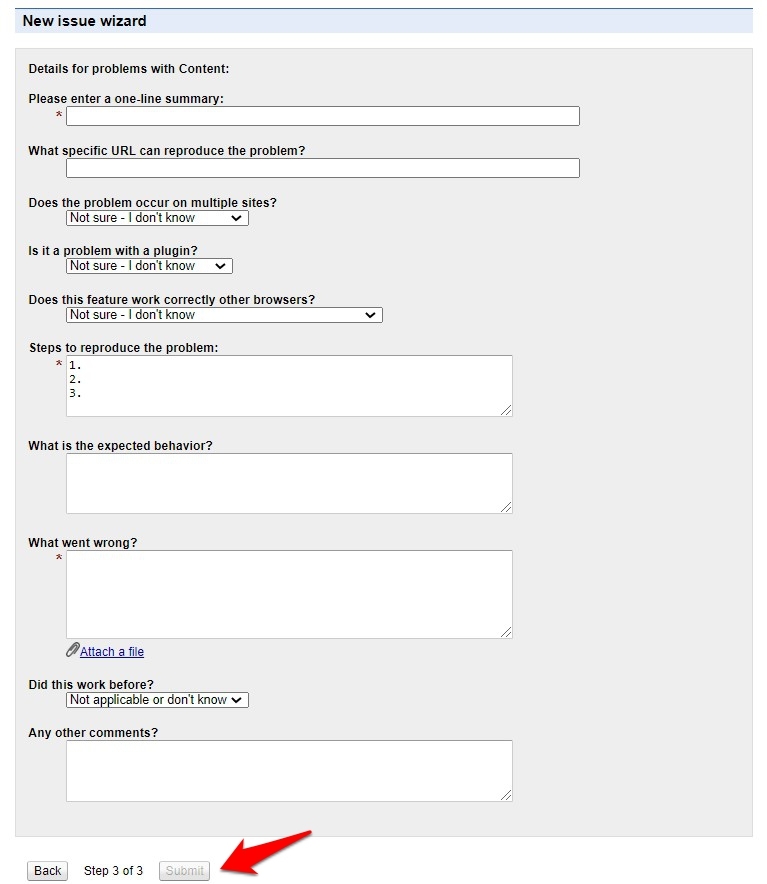The height and width of the screenshot is (884, 767).
Task: Expand the Did this work before dropdown
Action: coord(157,700)
